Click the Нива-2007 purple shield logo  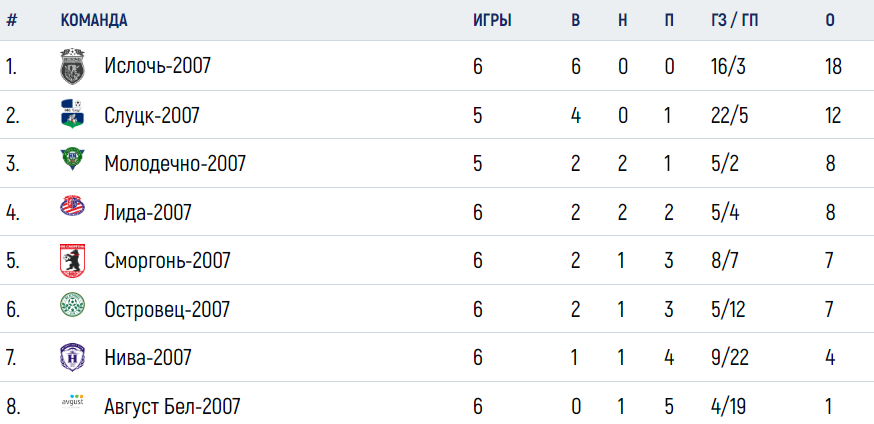pyautogui.click(x=72, y=357)
